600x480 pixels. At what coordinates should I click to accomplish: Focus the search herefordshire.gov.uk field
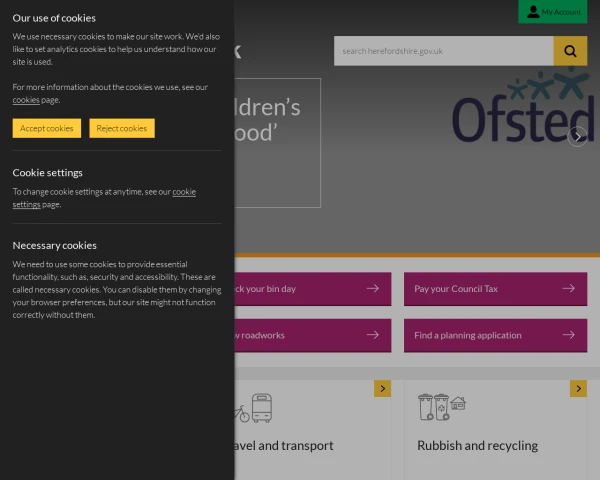(443, 51)
